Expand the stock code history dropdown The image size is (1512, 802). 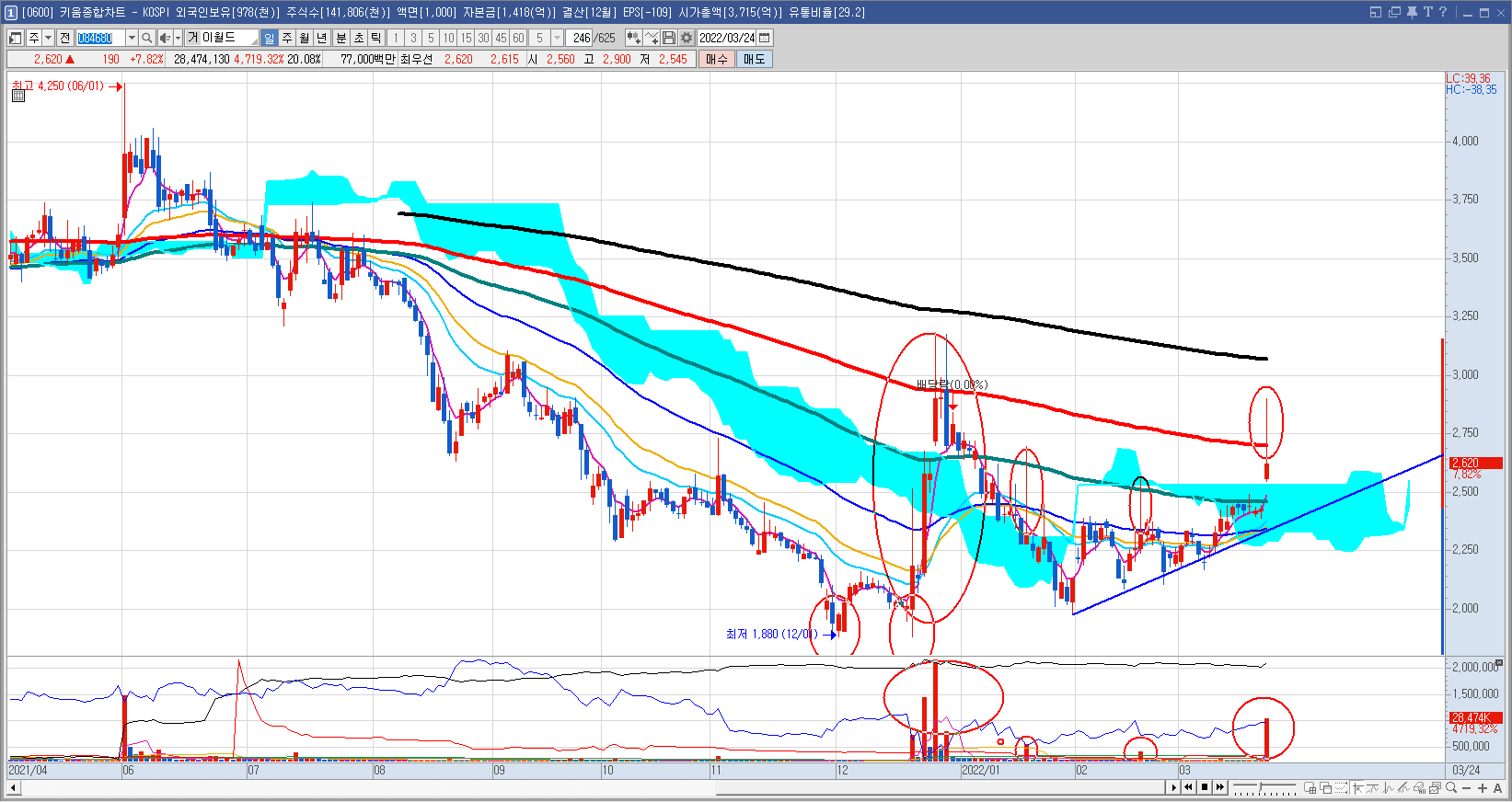pyautogui.click(x=132, y=38)
